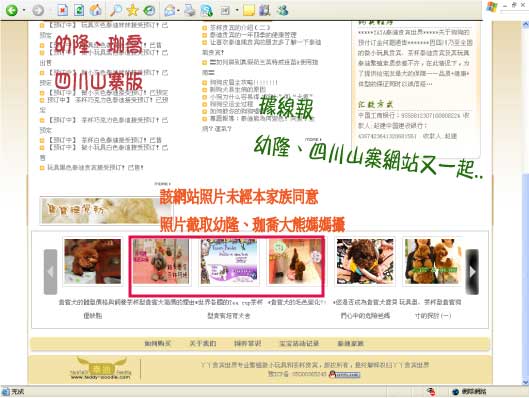Click the Messenger people icon
The height and width of the screenshot is (398, 529).
coord(282,10)
